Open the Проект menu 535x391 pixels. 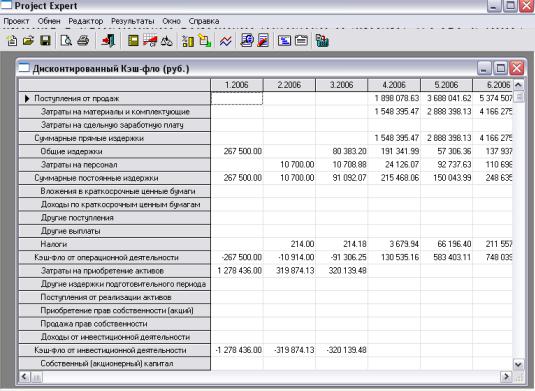click(16, 21)
